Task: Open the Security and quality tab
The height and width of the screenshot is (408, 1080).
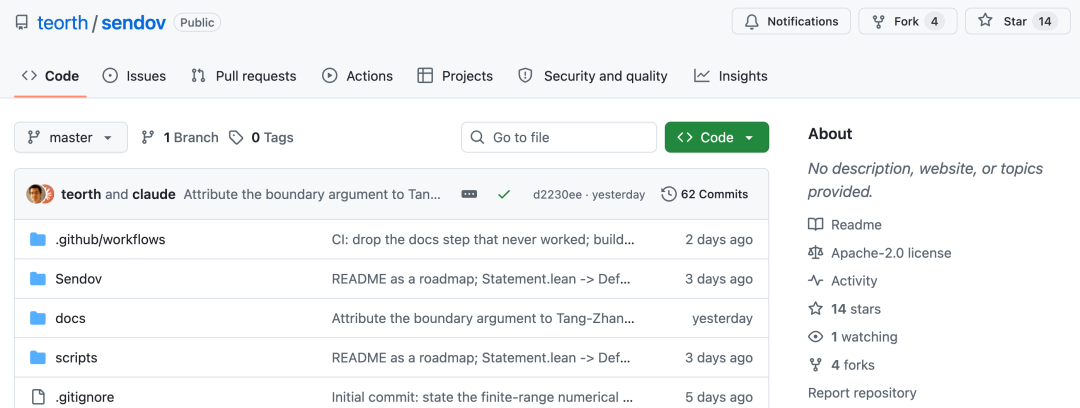Action: tap(593, 76)
